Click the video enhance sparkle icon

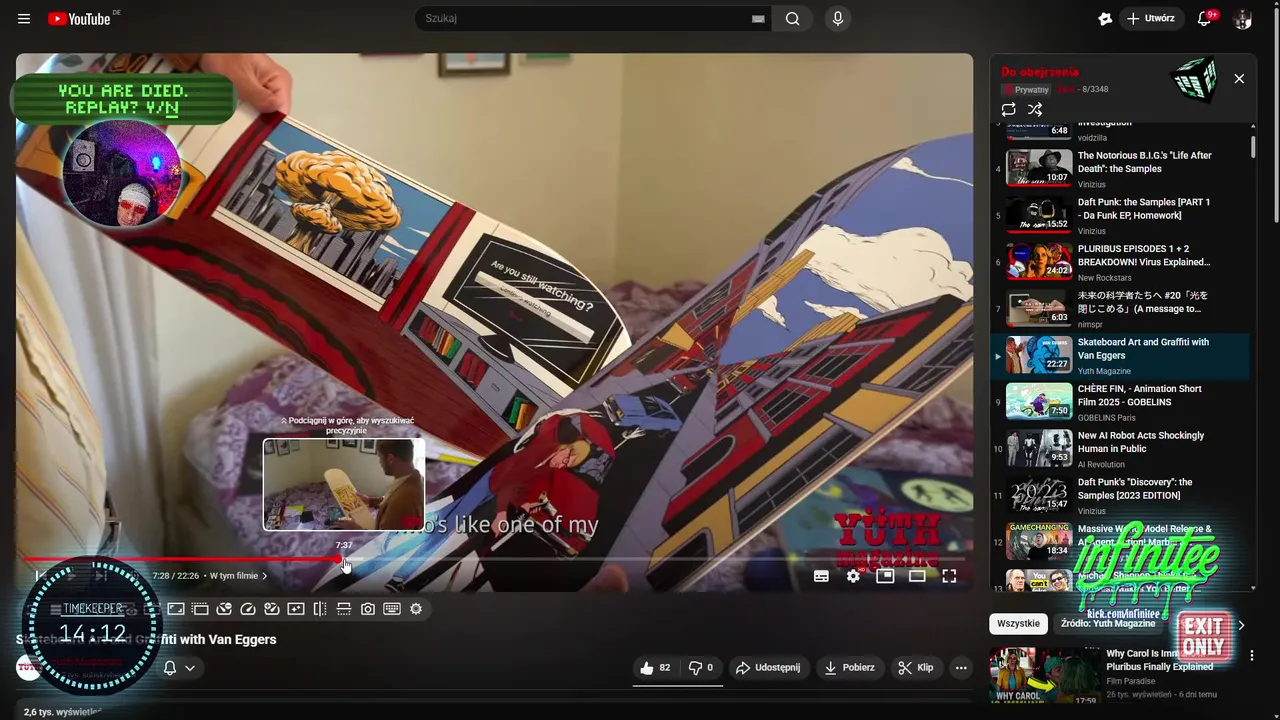(x=296, y=609)
